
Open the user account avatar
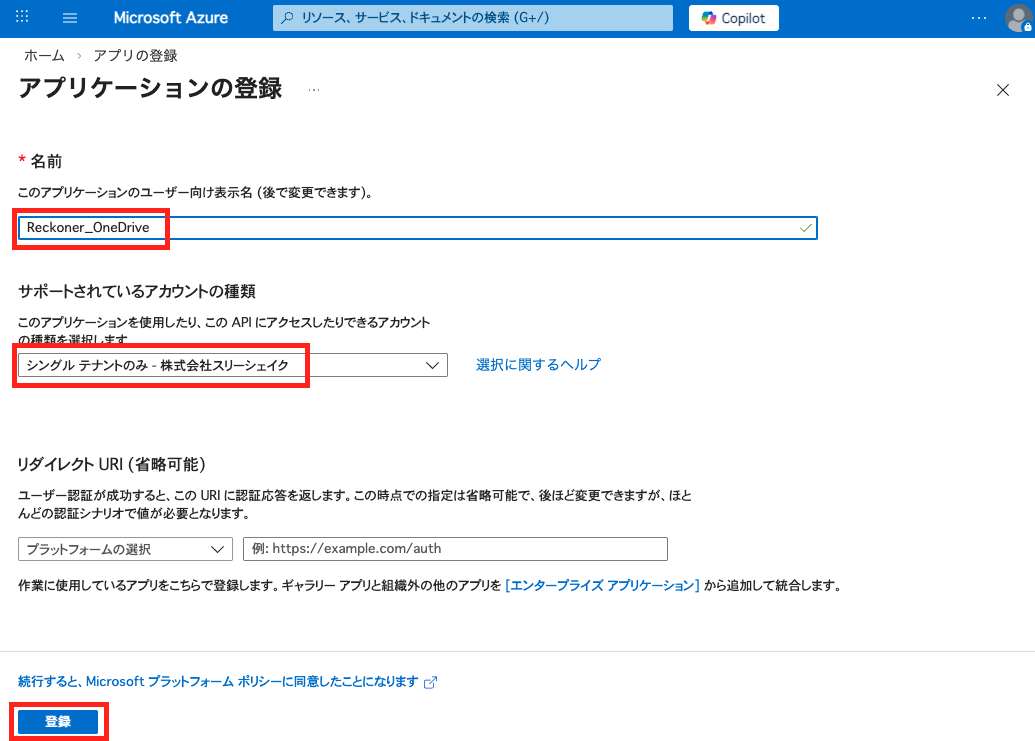(x=1018, y=18)
